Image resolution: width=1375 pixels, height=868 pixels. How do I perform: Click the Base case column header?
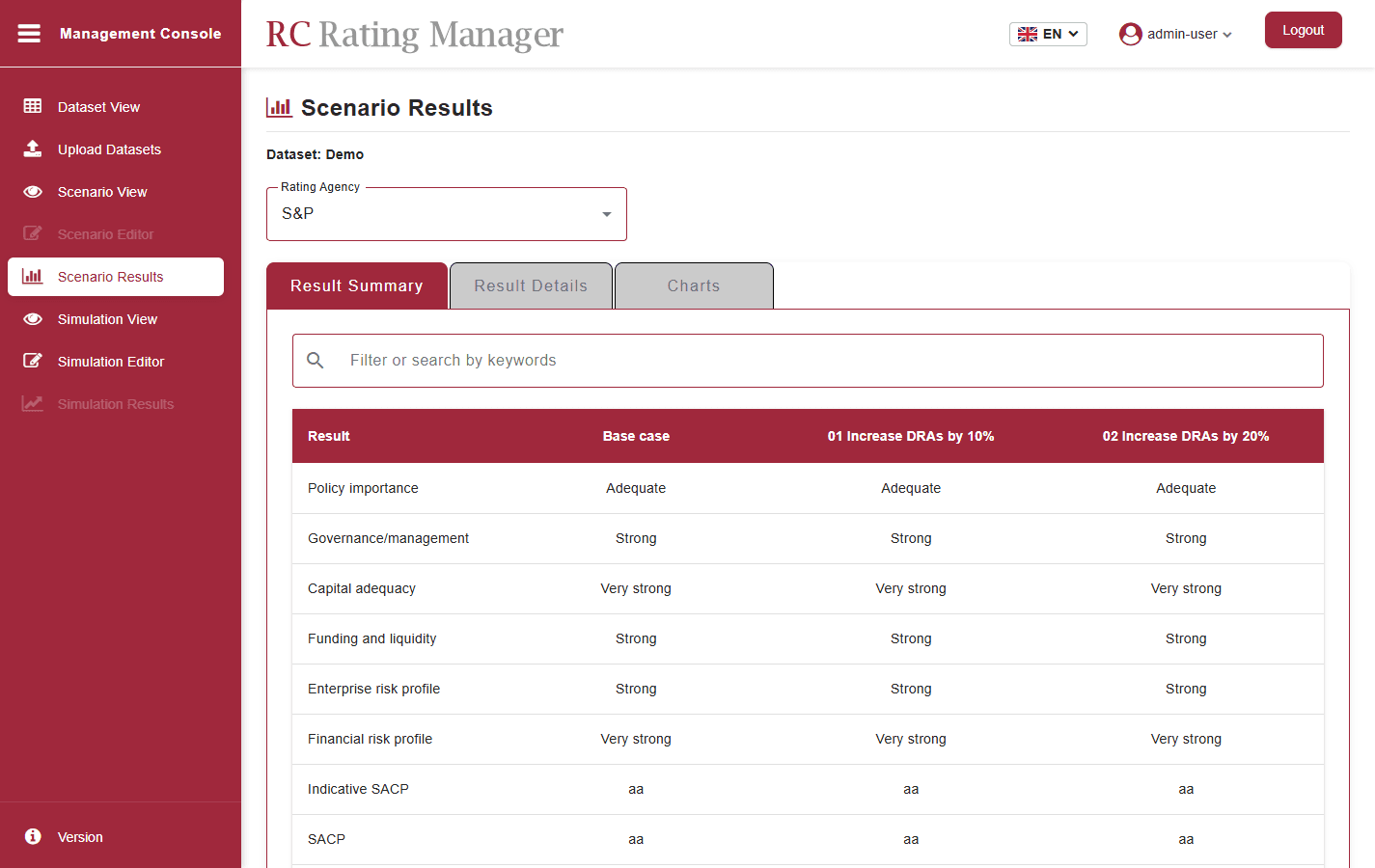point(636,436)
